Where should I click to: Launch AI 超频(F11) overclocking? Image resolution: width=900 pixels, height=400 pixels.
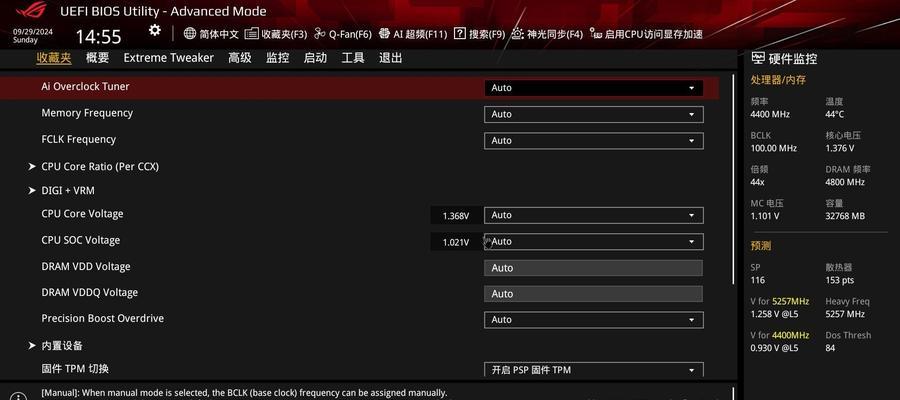(413, 34)
